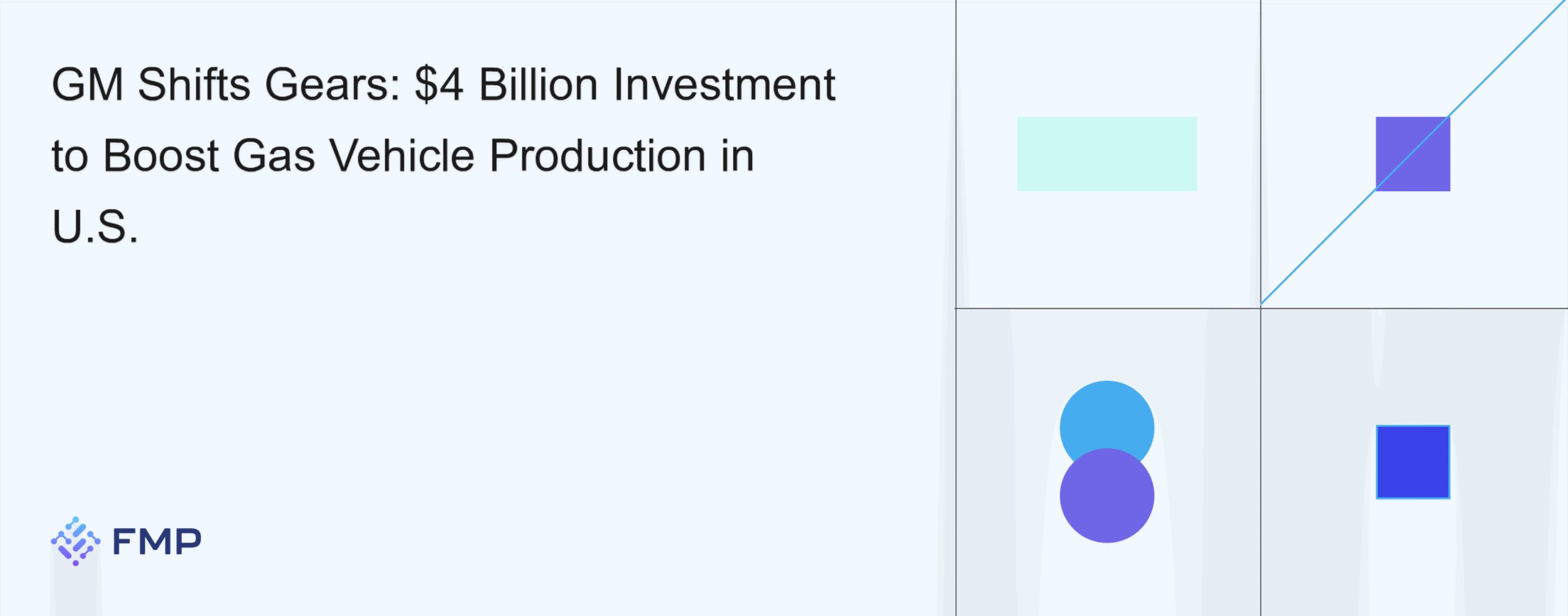Click the vertical divider left of mint rectangle
Viewport: 1568px width, 616px height.
click(x=956, y=153)
